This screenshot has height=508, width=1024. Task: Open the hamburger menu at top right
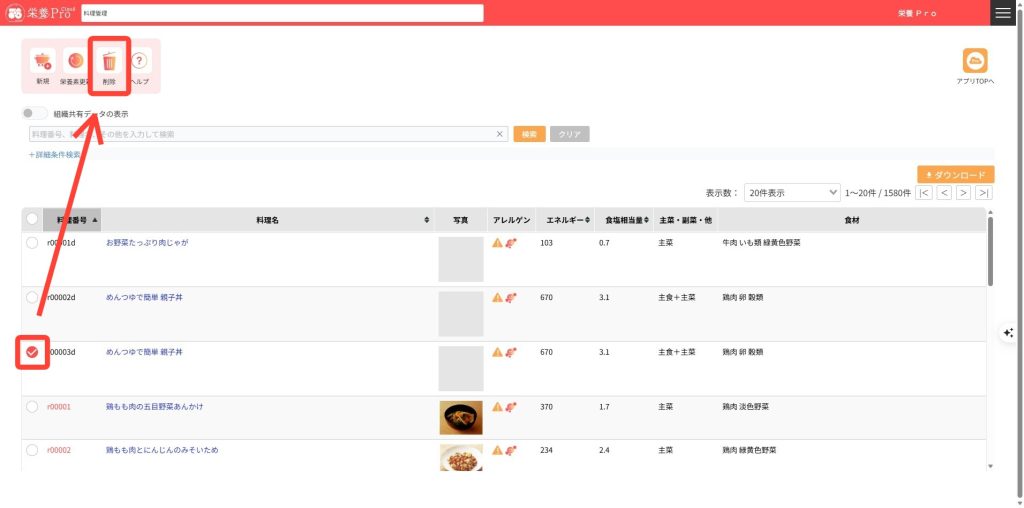pyautogui.click(x=1003, y=13)
